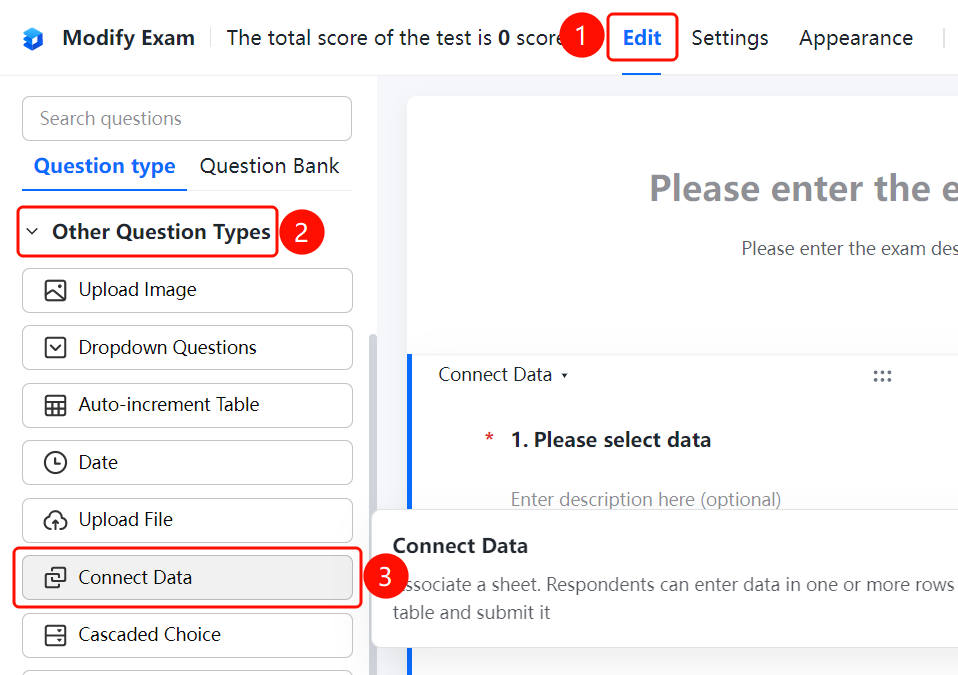This screenshot has height=675, width=958.
Task: Add an Upload File question
Action: click(x=187, y=520)
